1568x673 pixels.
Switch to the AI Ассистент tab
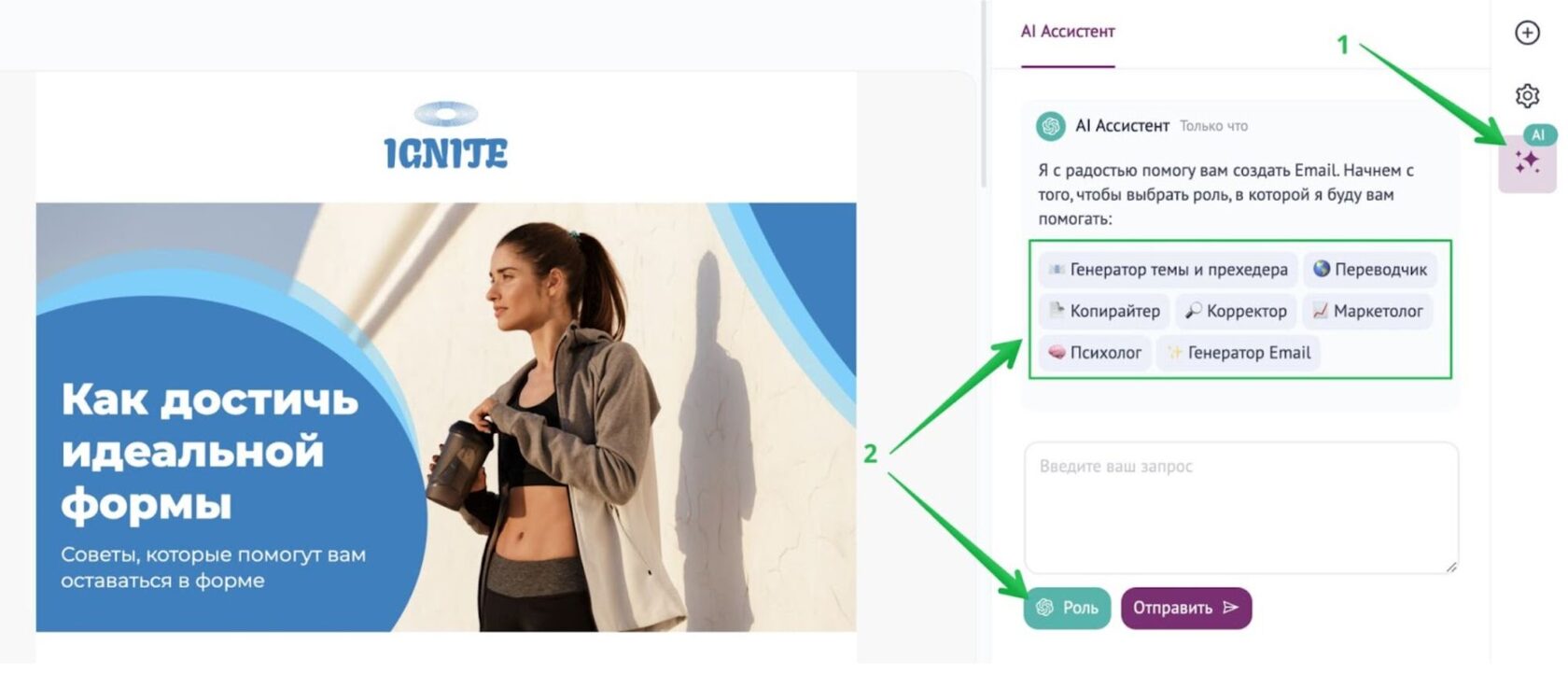(x=1068, y=32)
